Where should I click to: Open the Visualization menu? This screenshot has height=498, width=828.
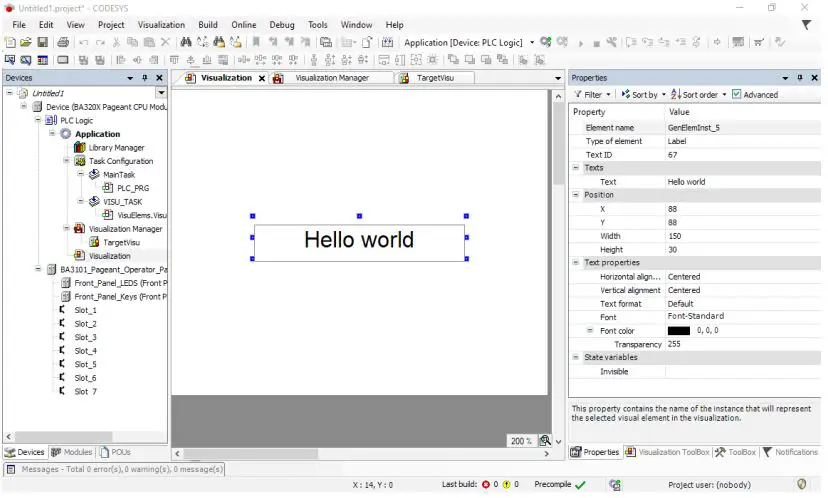(161, 25)
